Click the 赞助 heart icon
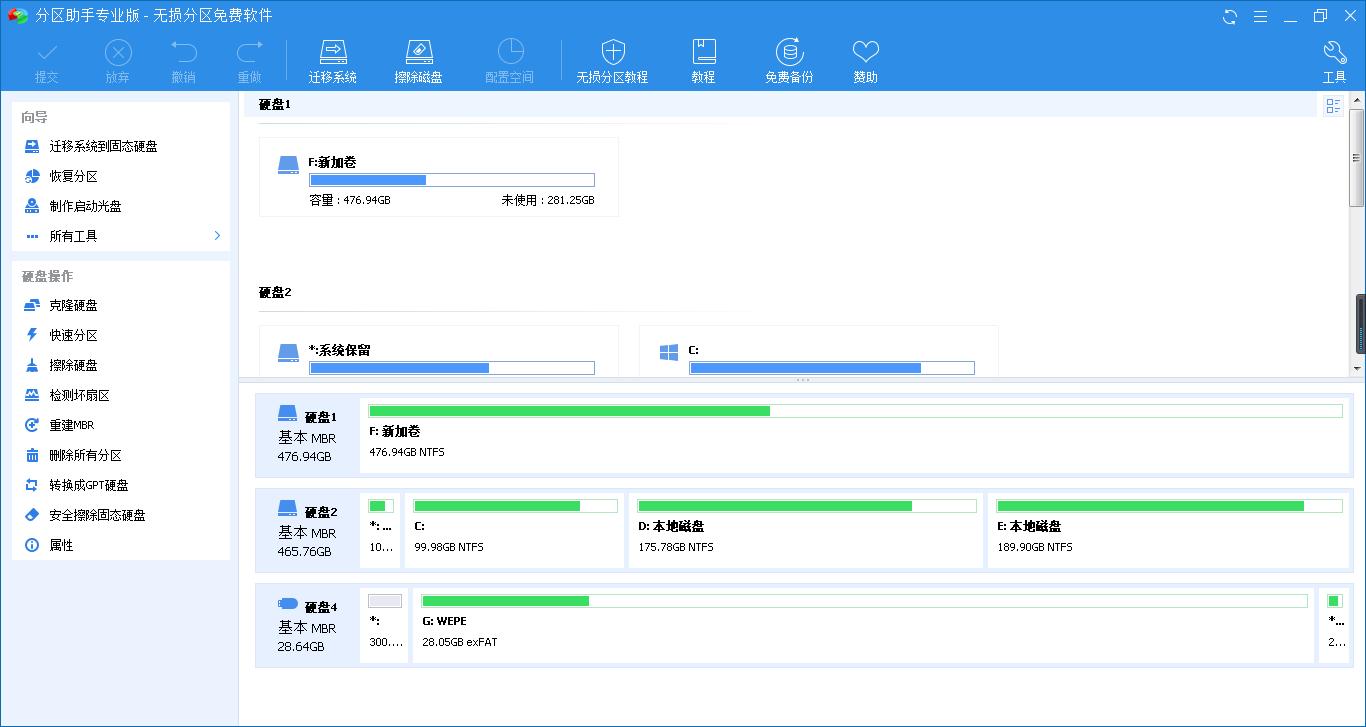Viewport: 1366px width, 727px height. pyautogui.click(x=864, y=58)
